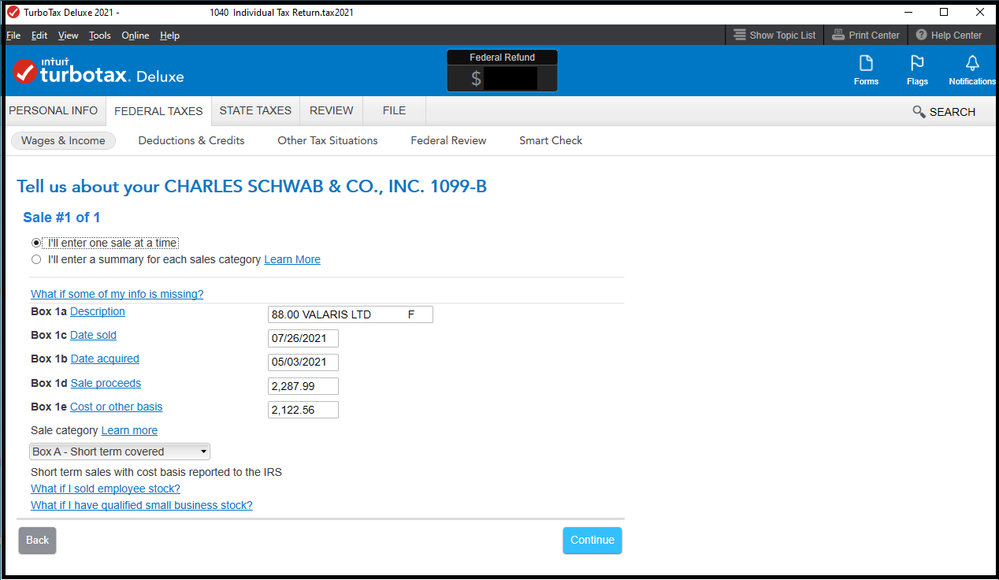Open the File menu

13,36
